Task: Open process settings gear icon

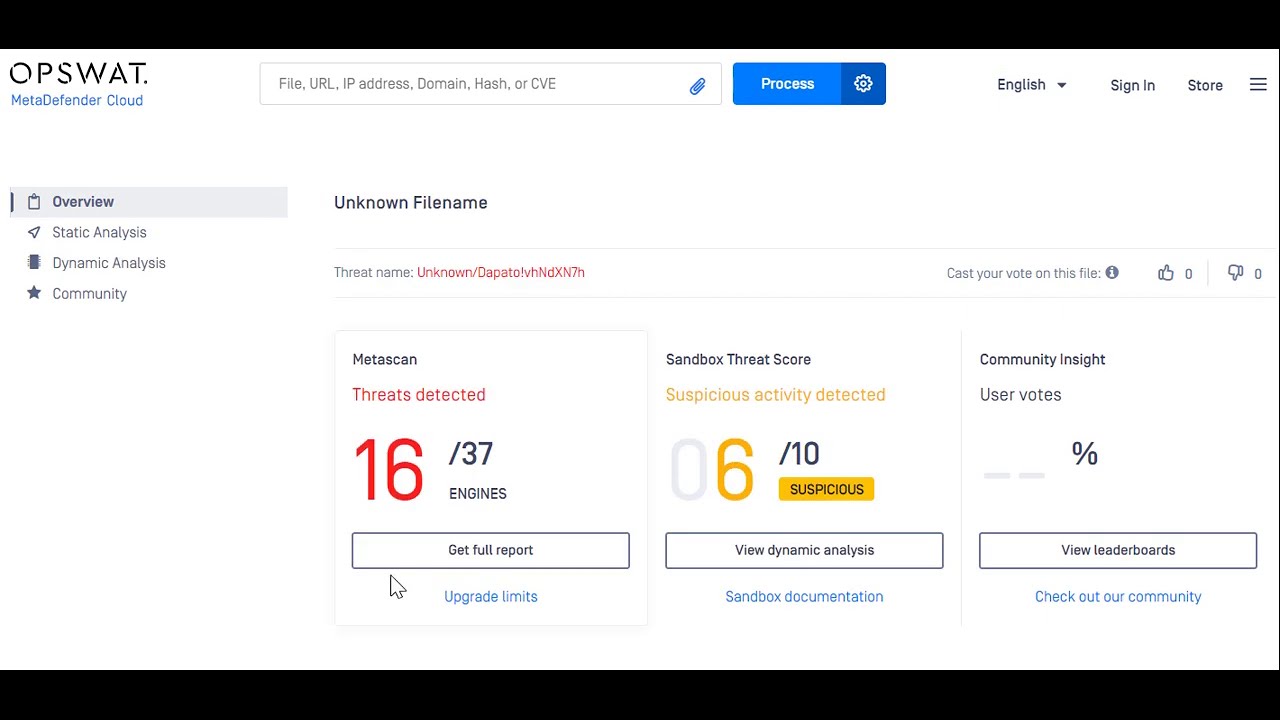Action: (x=863, y=84)
